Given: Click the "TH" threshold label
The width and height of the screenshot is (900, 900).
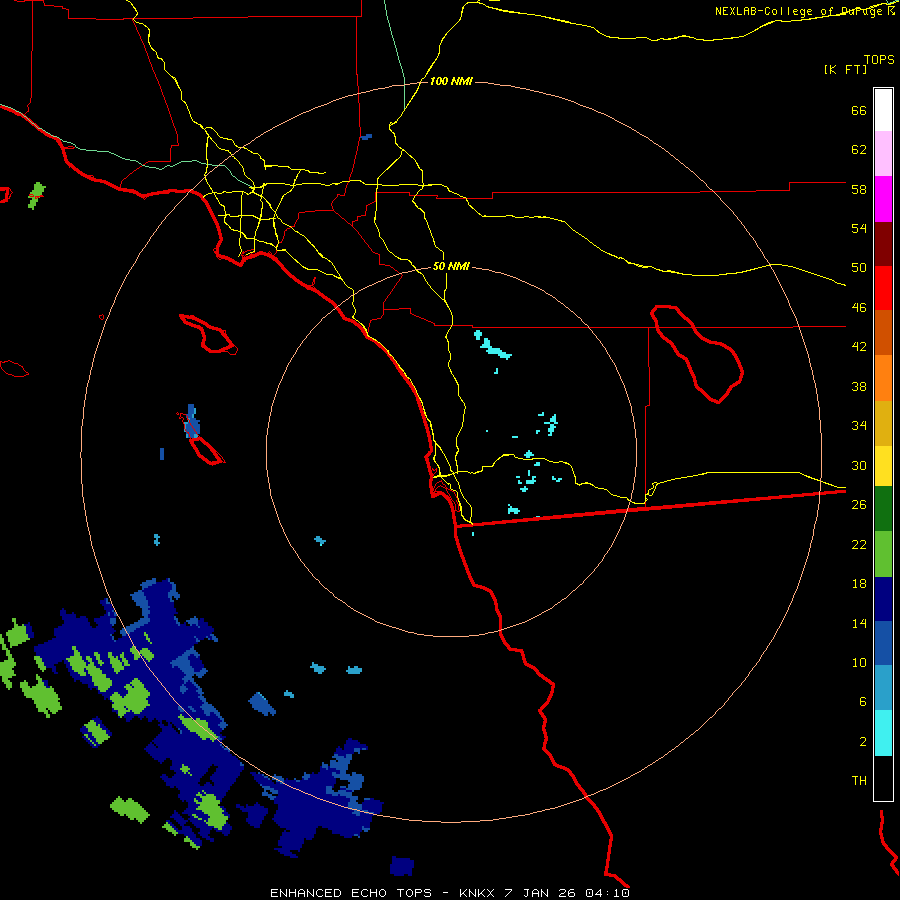Looking at the screenshot, I should tap(859, 781).
